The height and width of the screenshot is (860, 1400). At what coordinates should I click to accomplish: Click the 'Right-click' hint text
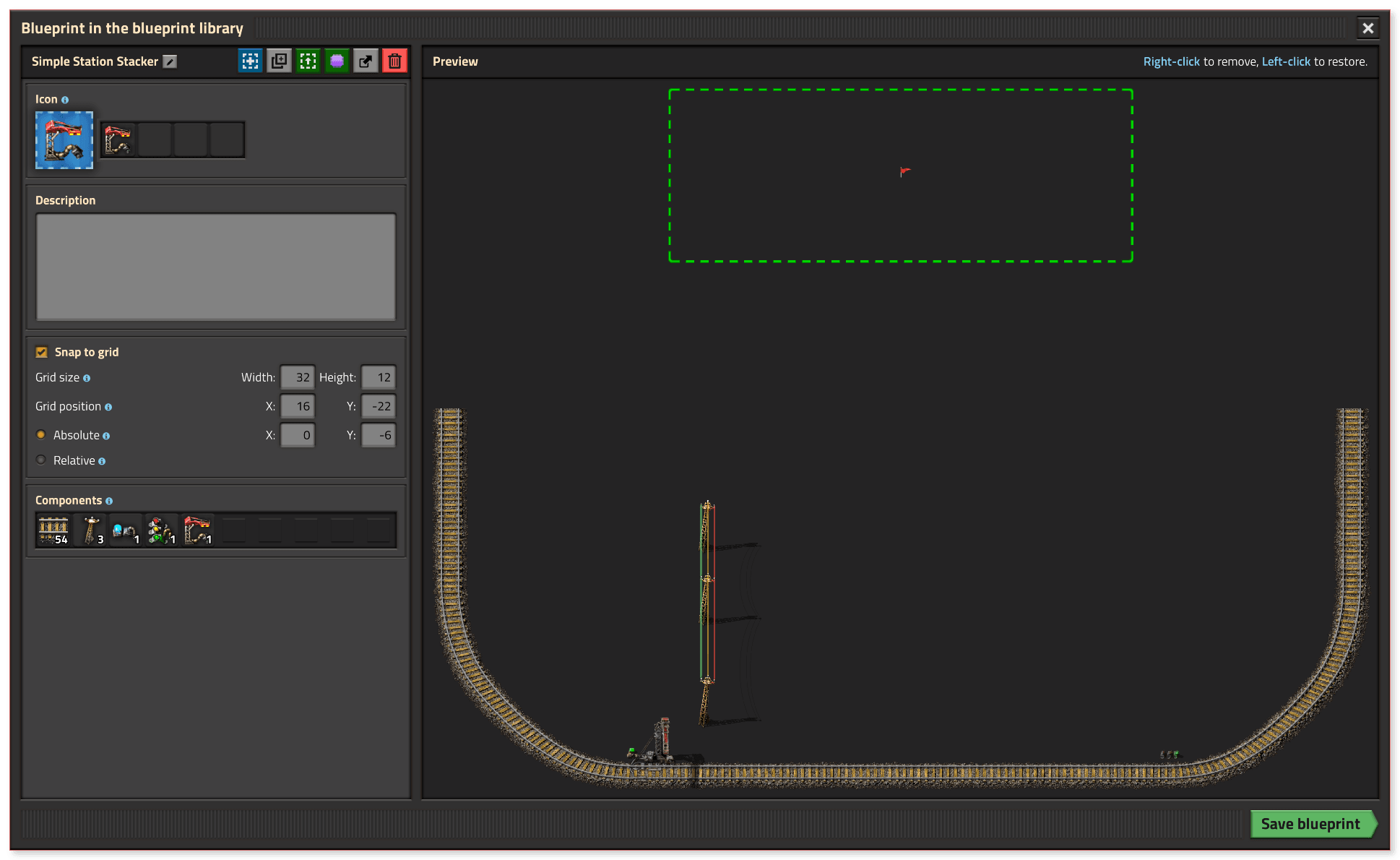pos(1171,62)
